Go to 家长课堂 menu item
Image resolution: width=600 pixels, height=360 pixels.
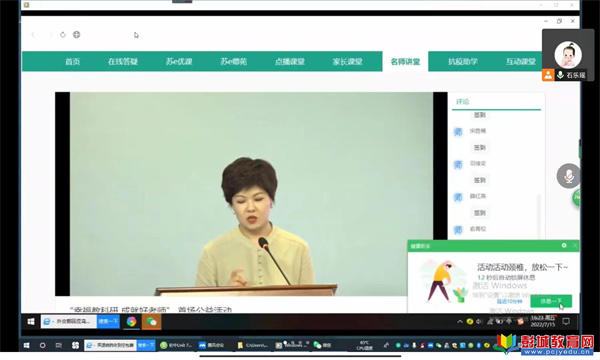pos(347,62)
